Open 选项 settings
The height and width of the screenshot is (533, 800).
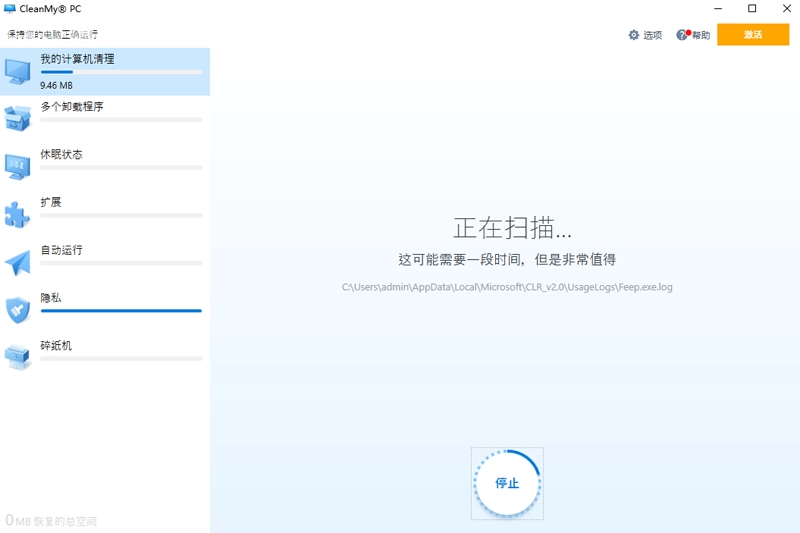645,35
